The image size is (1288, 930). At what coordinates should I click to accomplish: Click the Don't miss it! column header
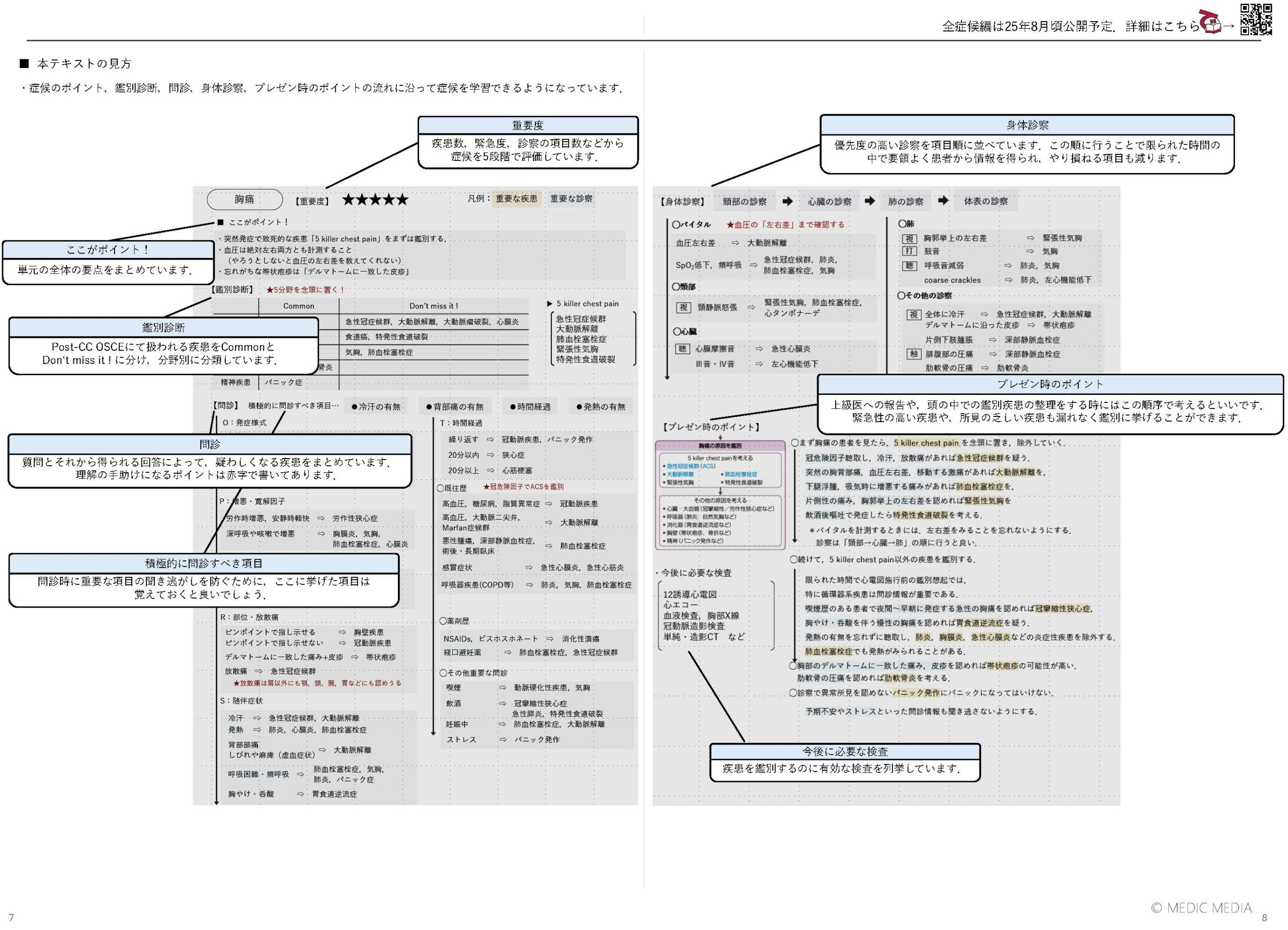click(x=434, y=306)
